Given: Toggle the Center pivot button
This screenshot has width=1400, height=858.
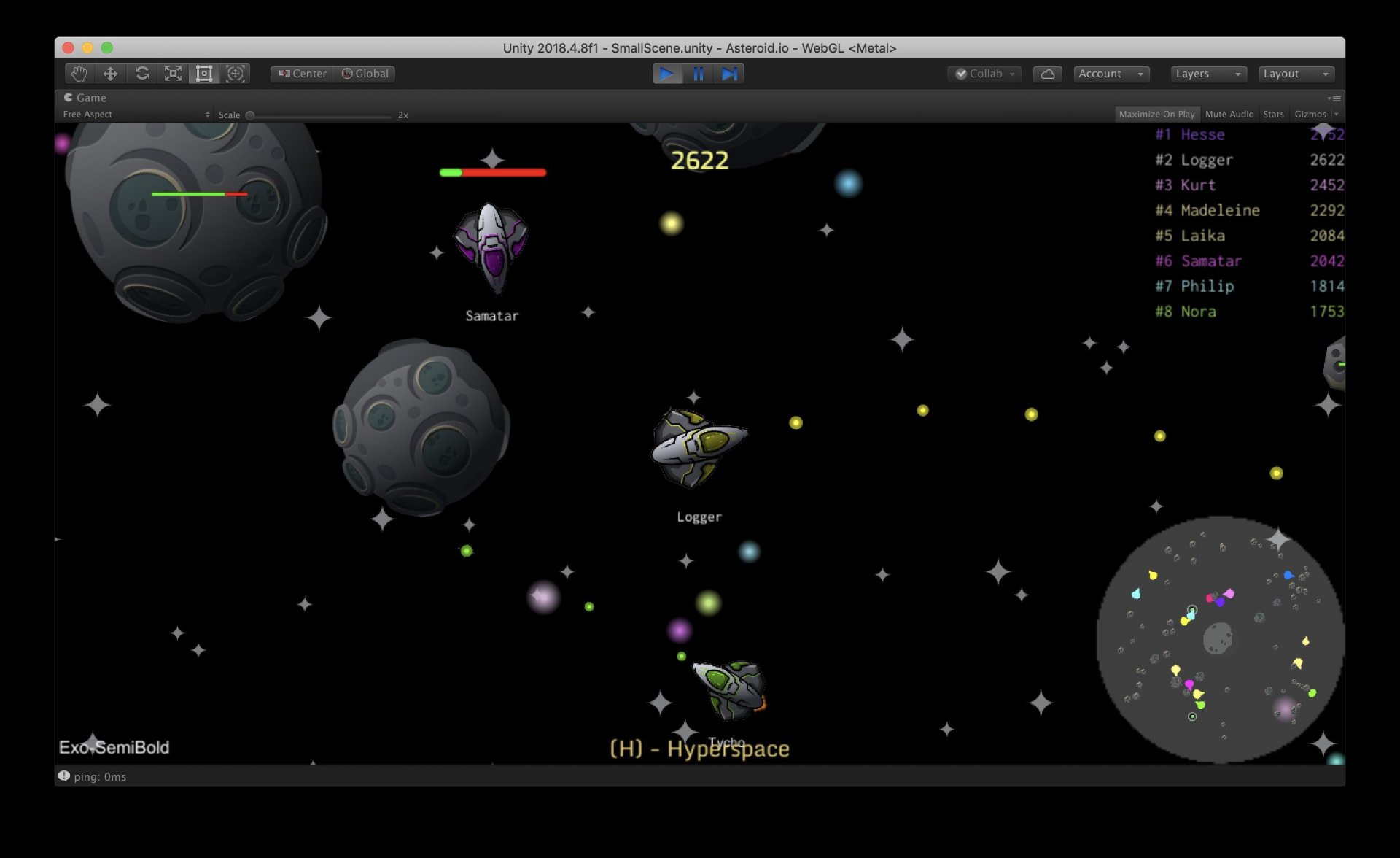Looking at the screenshot, I should 303,74.
